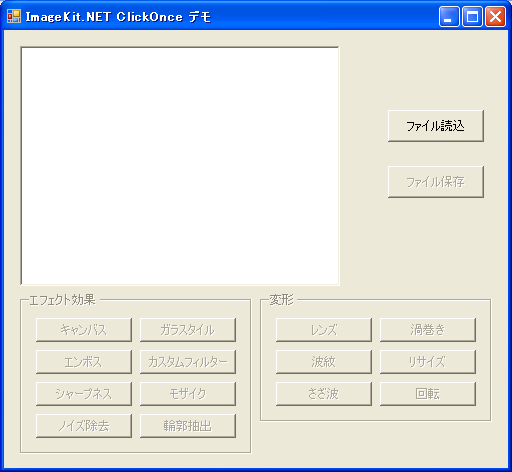Apply the シャープネス effect
The width and height of the screenshot is (512, 472).
point(84,394)
